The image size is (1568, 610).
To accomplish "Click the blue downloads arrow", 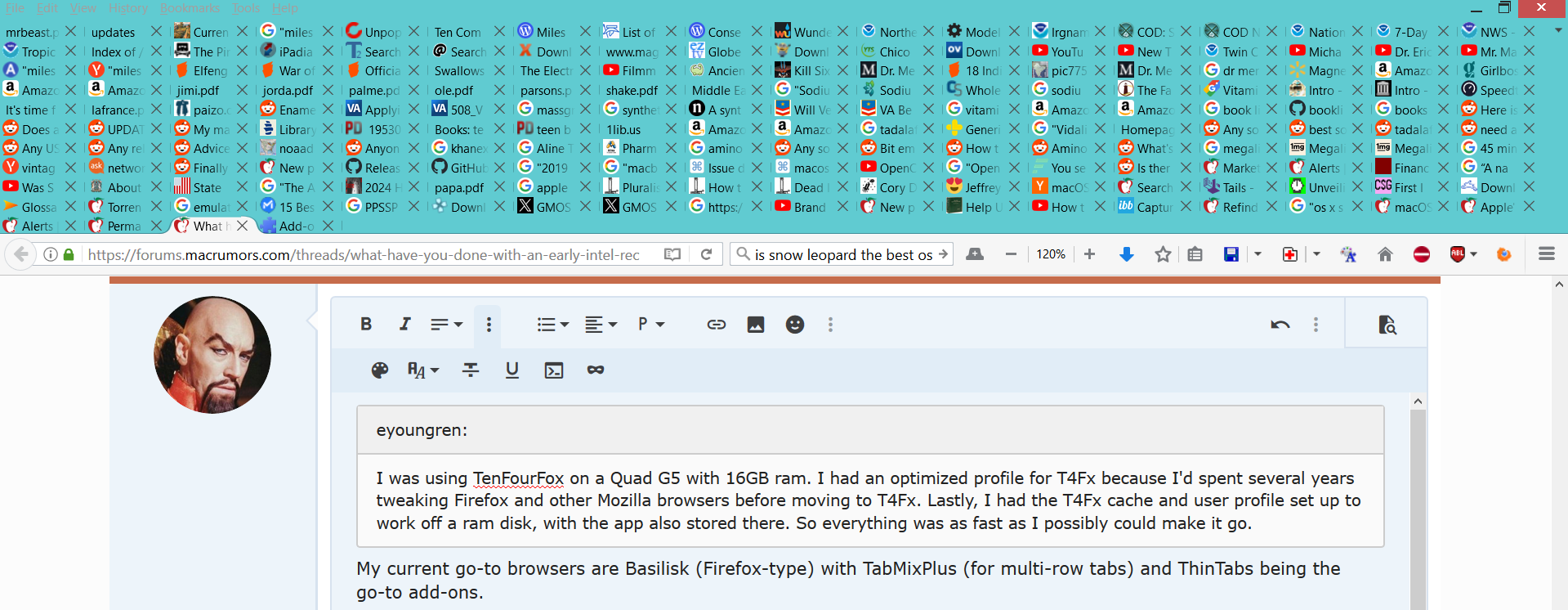I will [x=1127, y=254].
